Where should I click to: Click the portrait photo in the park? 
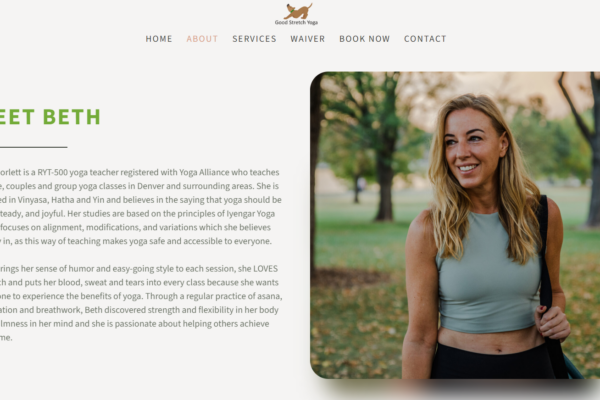click(455, 225)
